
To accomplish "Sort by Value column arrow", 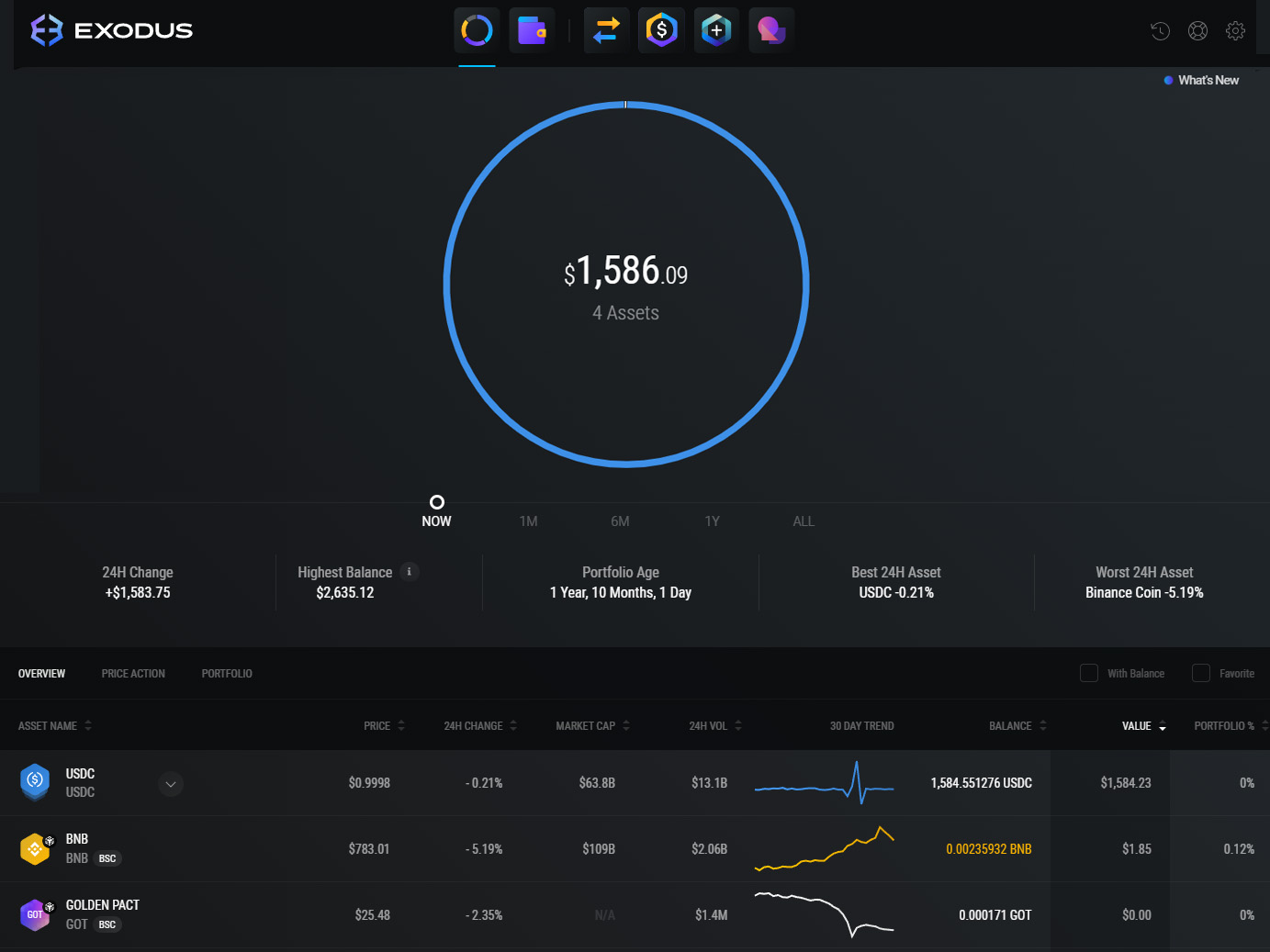I will pyautogui.click(x=1163, y=726).
